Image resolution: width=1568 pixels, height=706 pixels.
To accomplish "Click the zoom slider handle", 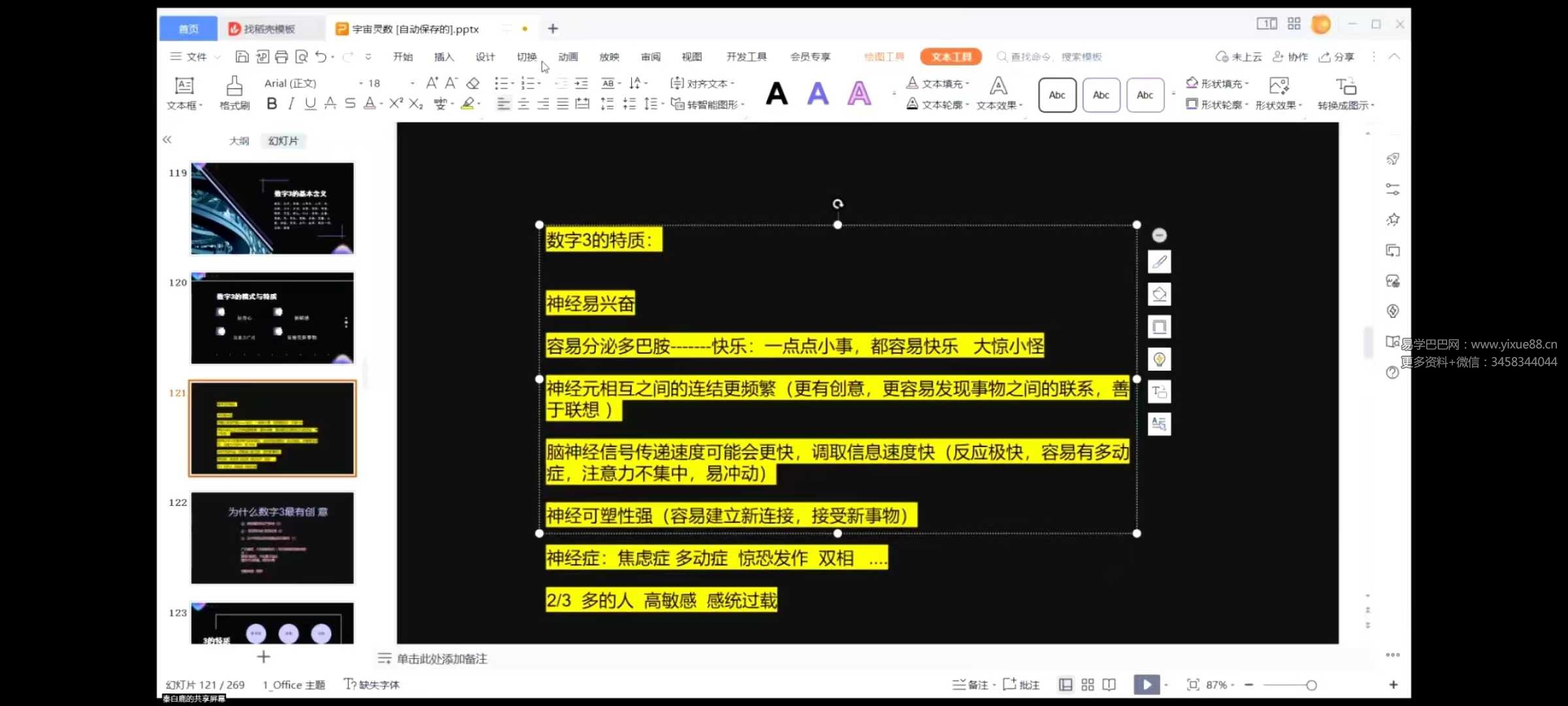I will 1311,685.
